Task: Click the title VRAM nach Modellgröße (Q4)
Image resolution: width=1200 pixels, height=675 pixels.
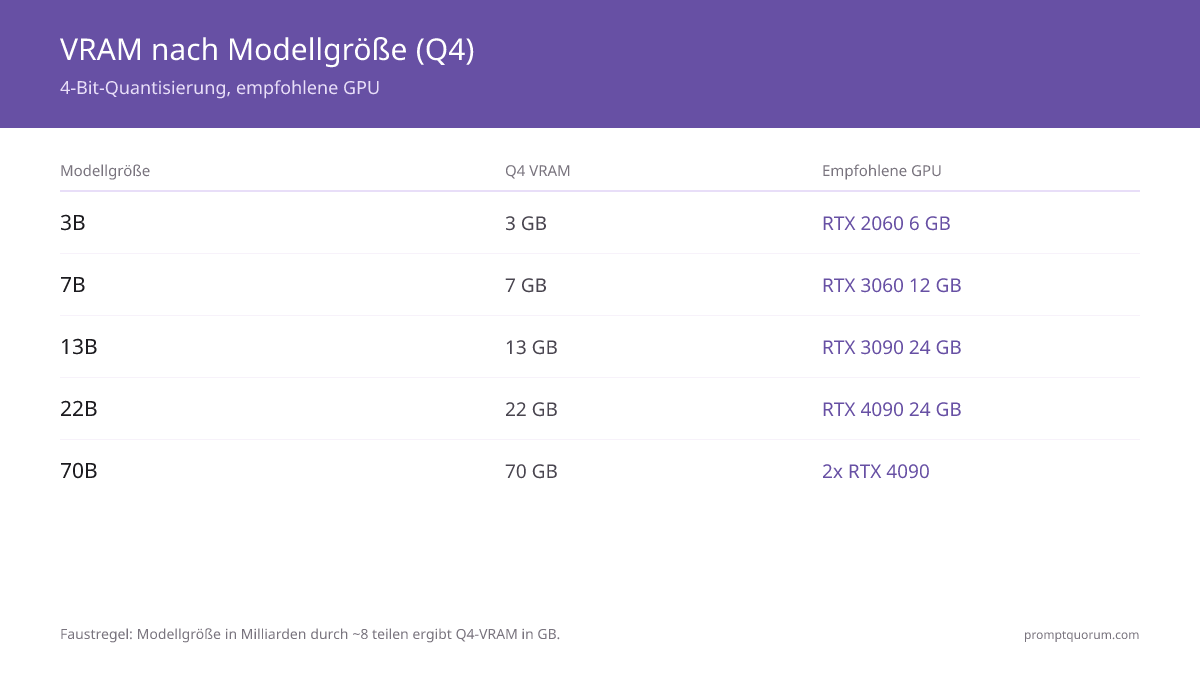Action: coord(267,50)
